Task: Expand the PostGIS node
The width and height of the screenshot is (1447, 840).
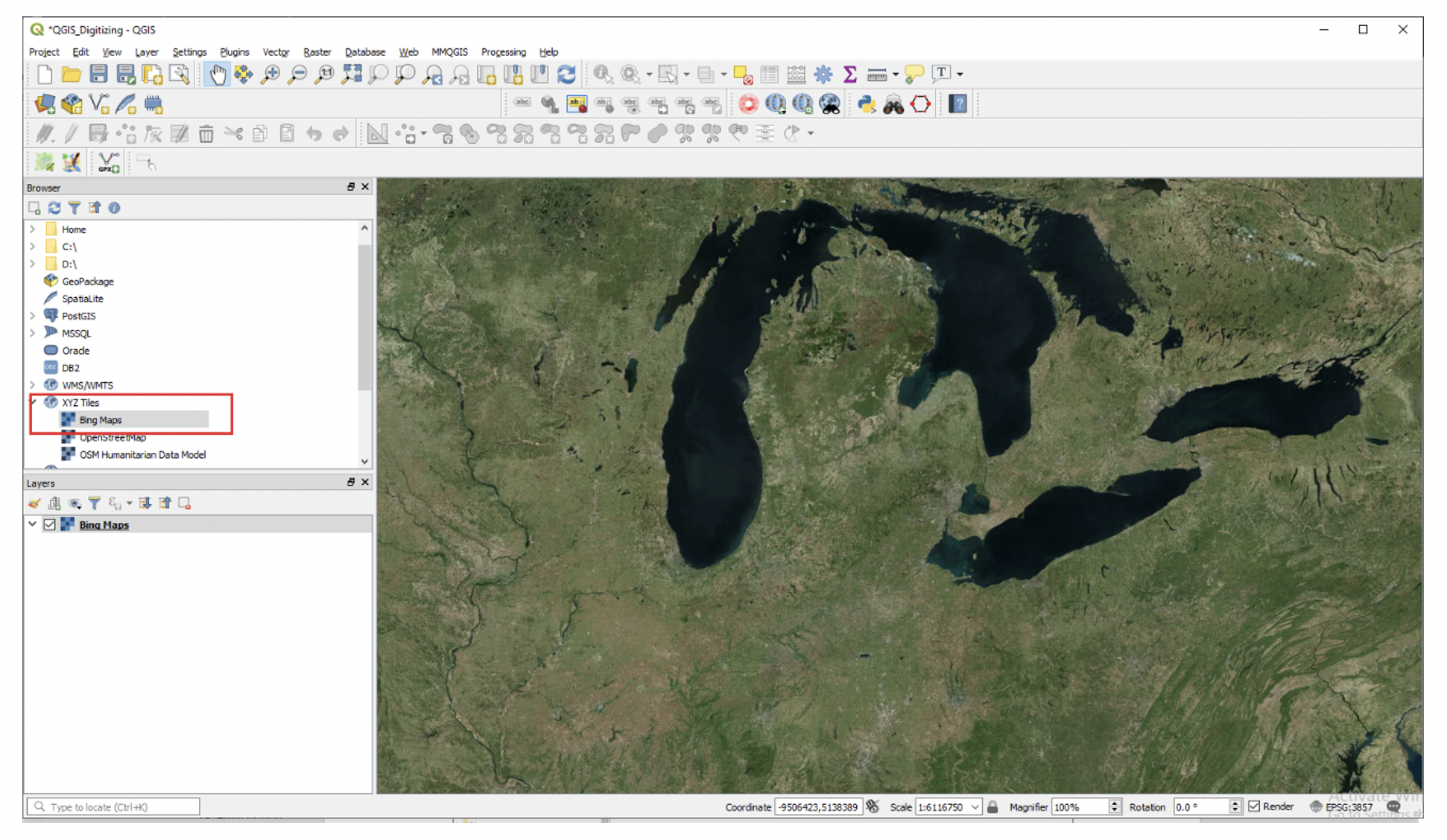Action: coord(33,316)
